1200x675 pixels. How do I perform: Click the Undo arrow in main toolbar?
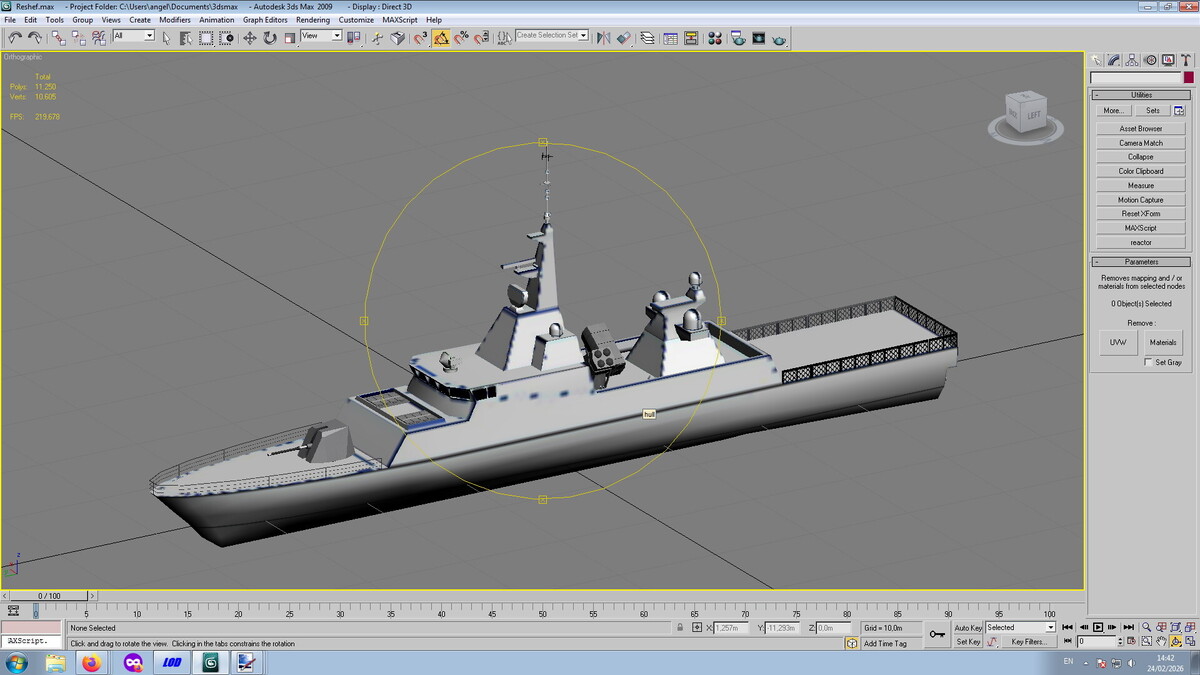(14, 38)
